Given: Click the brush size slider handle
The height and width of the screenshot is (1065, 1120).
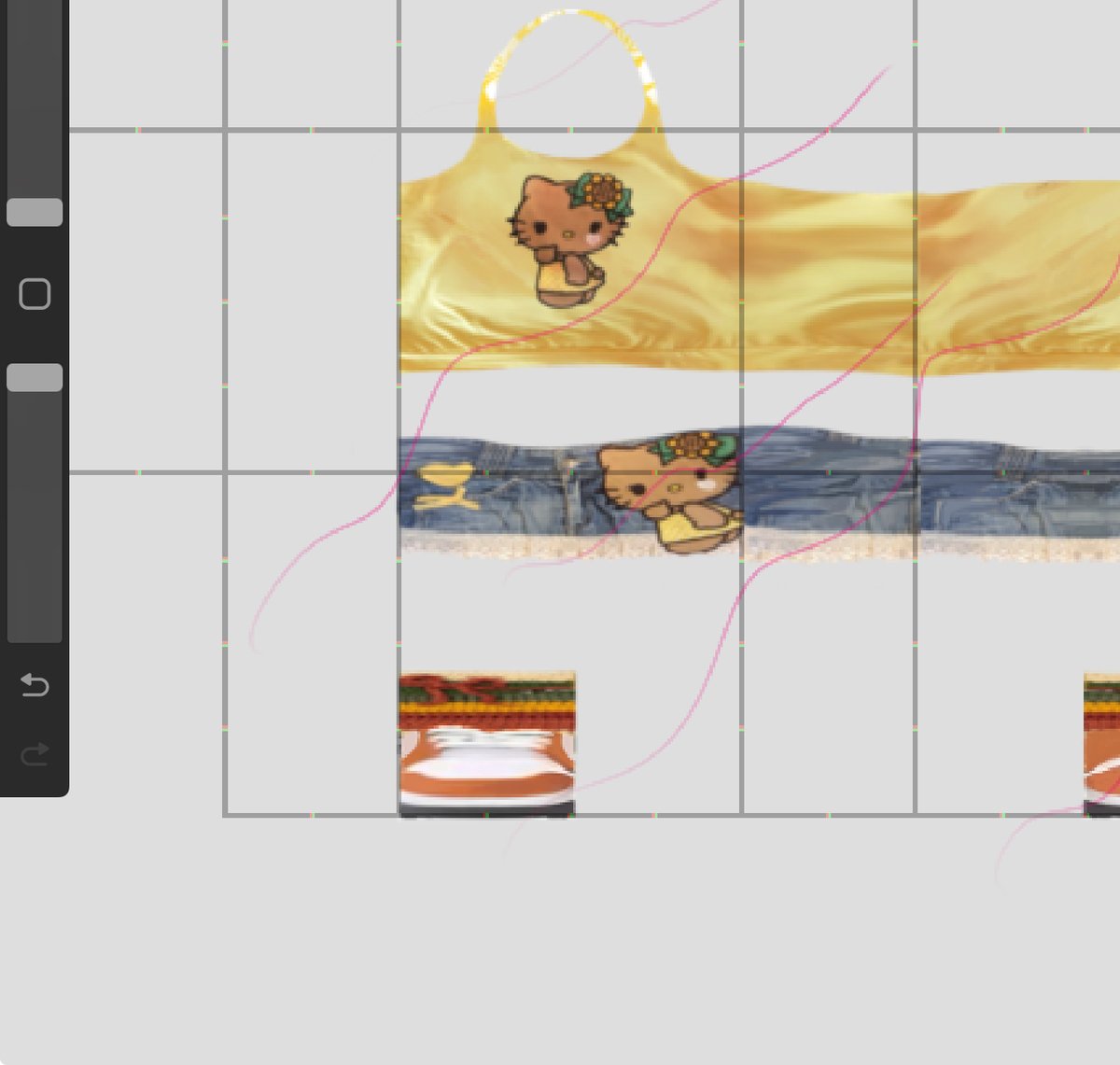Looking at the screenshot, I should 35,212.
